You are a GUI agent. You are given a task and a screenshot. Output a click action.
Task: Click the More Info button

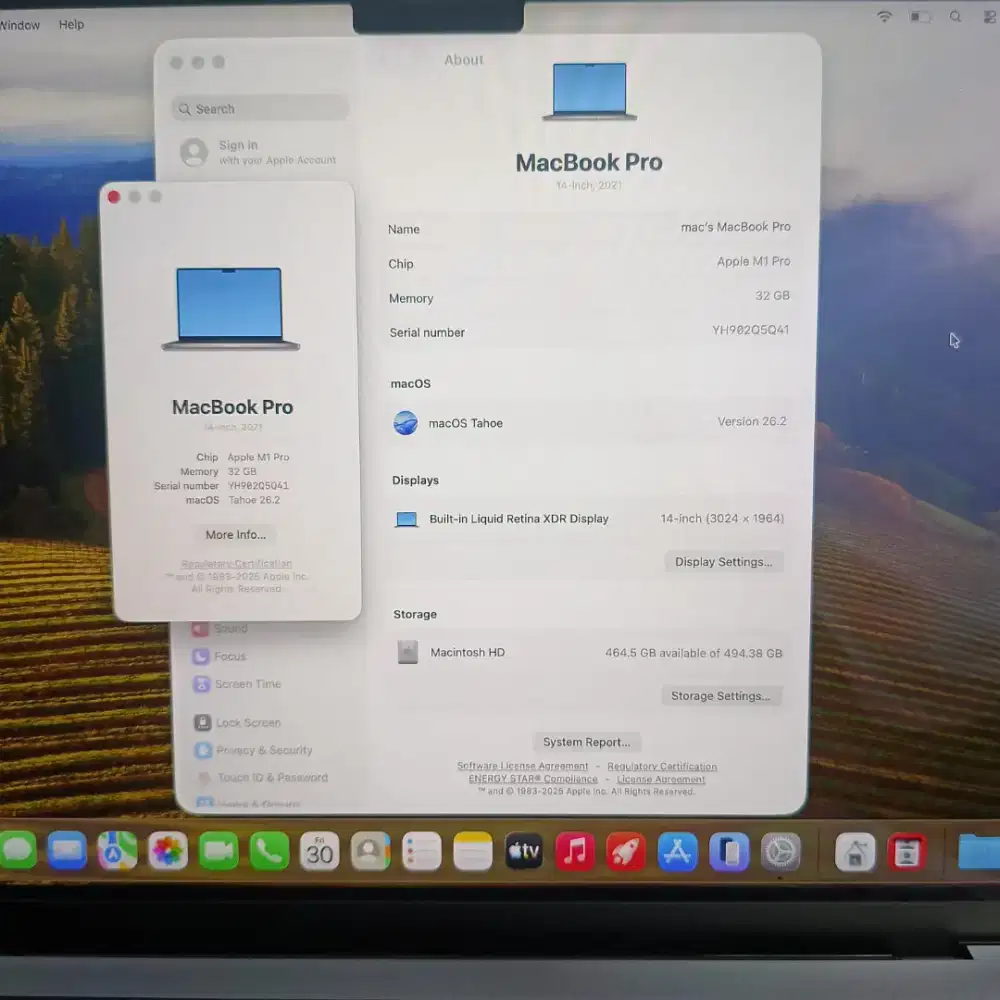(234, 535)
